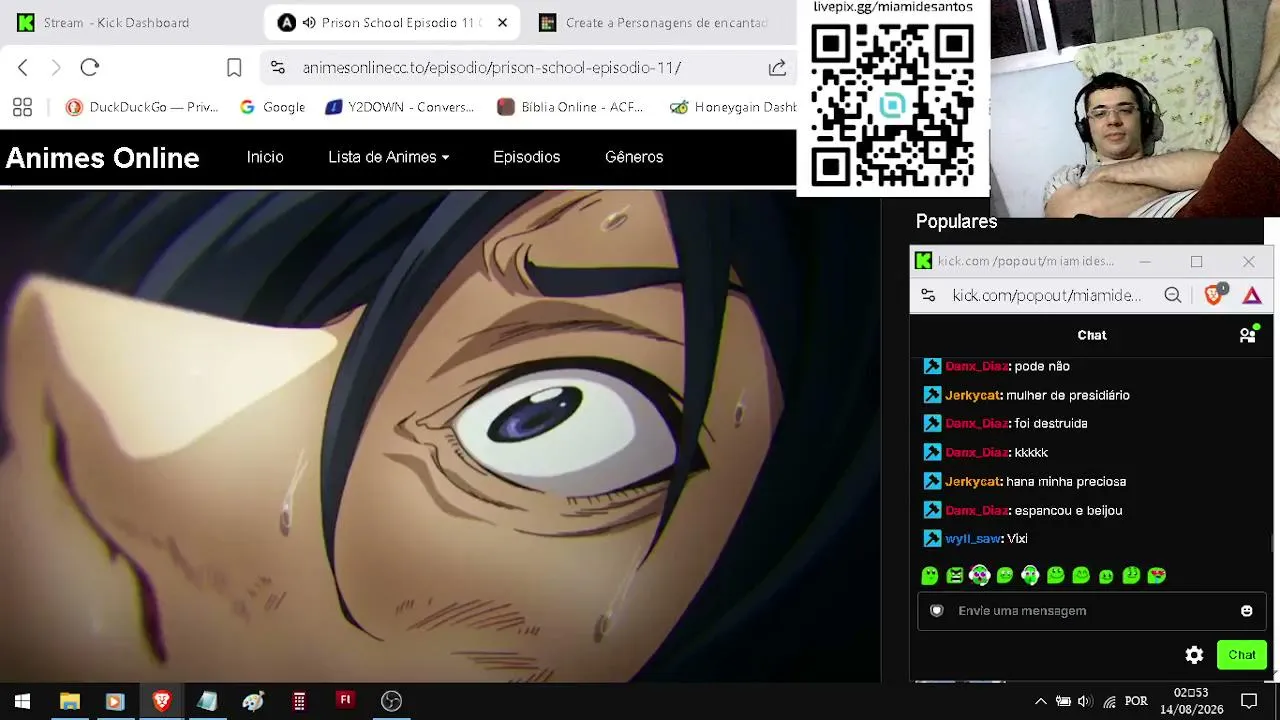This screenshot has width=1280, height=720.
Task: Expand the Lista de Animes dropdown
Action: click(x=389, y=157)
